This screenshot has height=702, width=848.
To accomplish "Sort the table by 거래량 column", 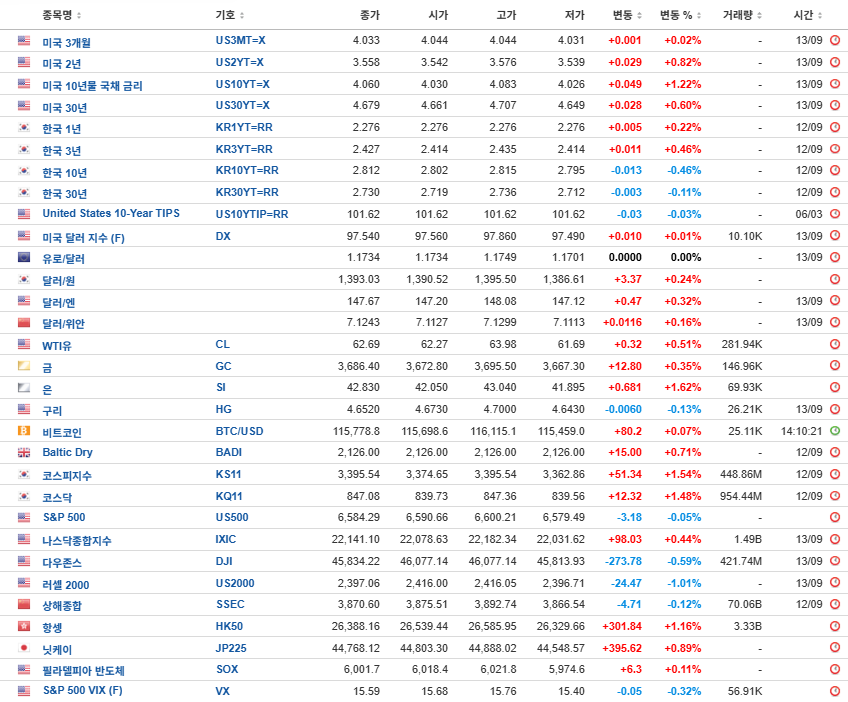I will click(x=741, y=15).
